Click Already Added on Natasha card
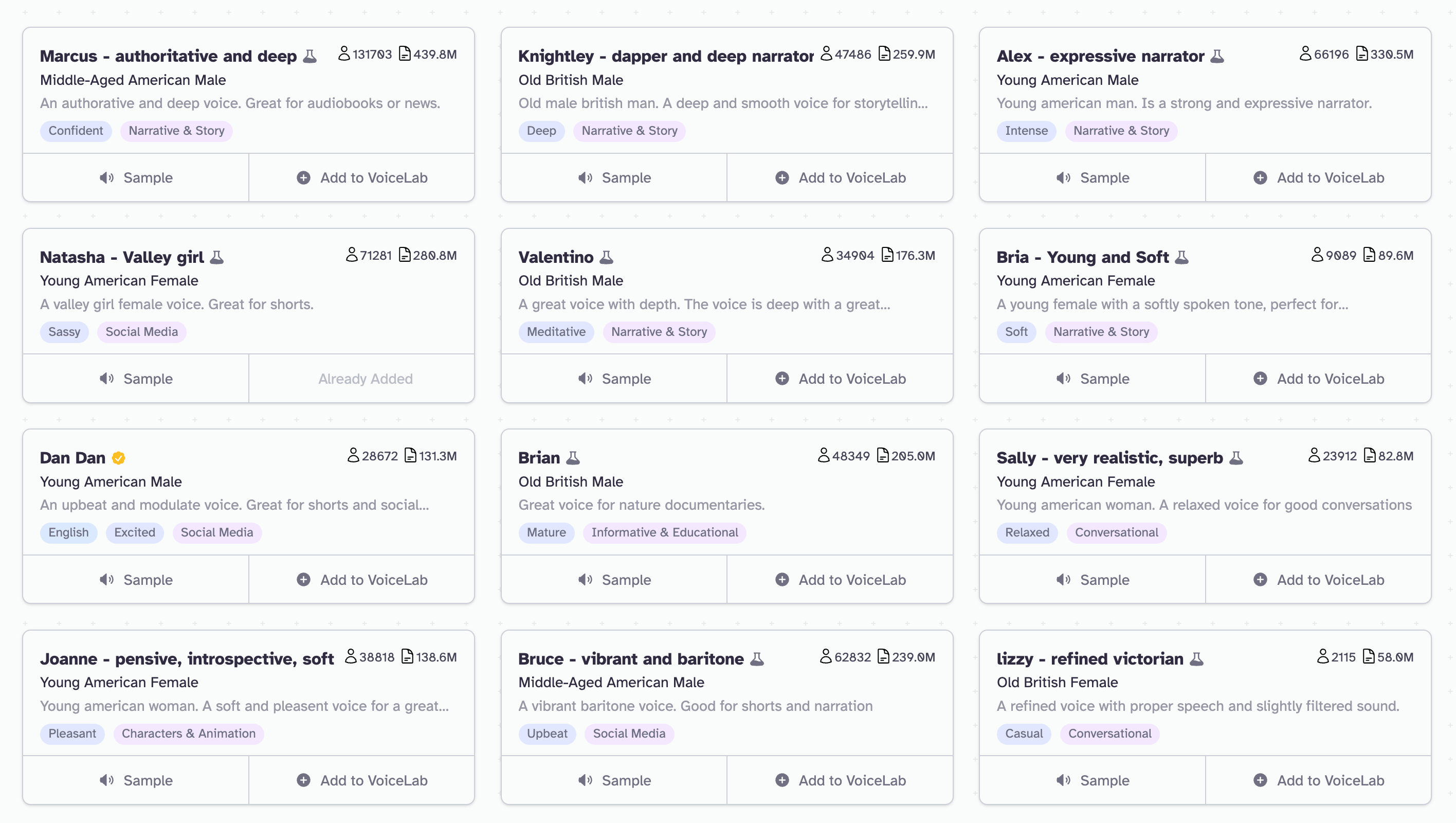 365,379
